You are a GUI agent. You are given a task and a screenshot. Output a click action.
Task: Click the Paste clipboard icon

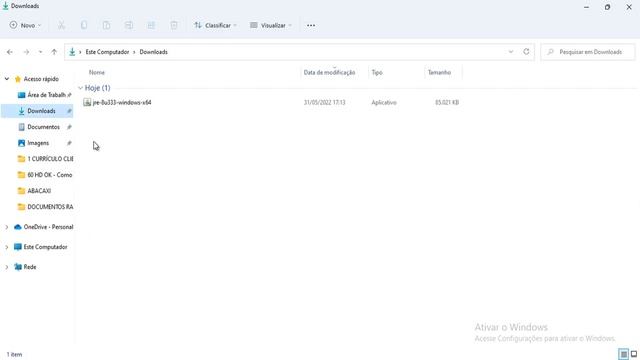click(106, 25)
